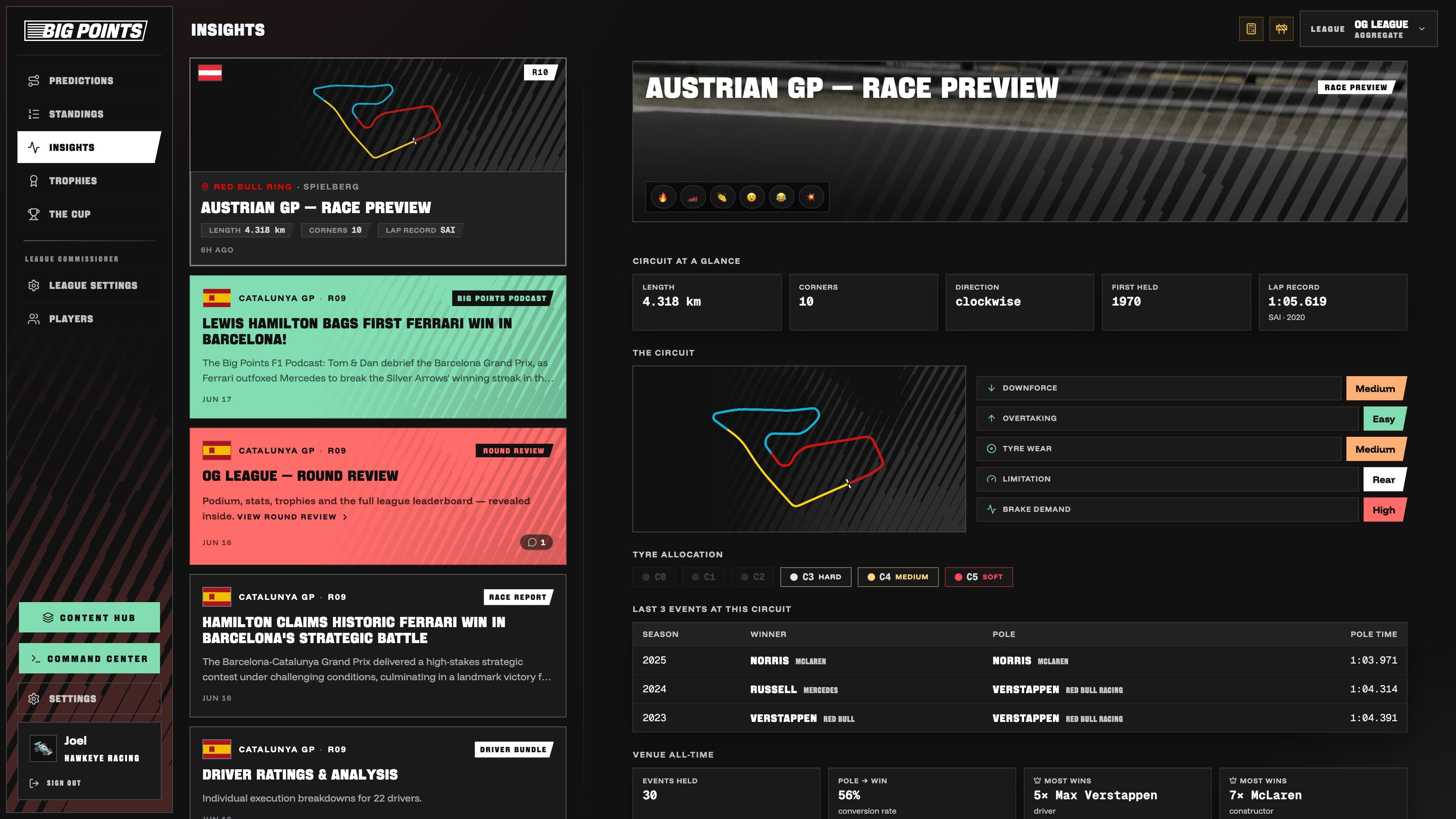
Task: Click the 'clockwise' direction value
Action: point(988,301)
